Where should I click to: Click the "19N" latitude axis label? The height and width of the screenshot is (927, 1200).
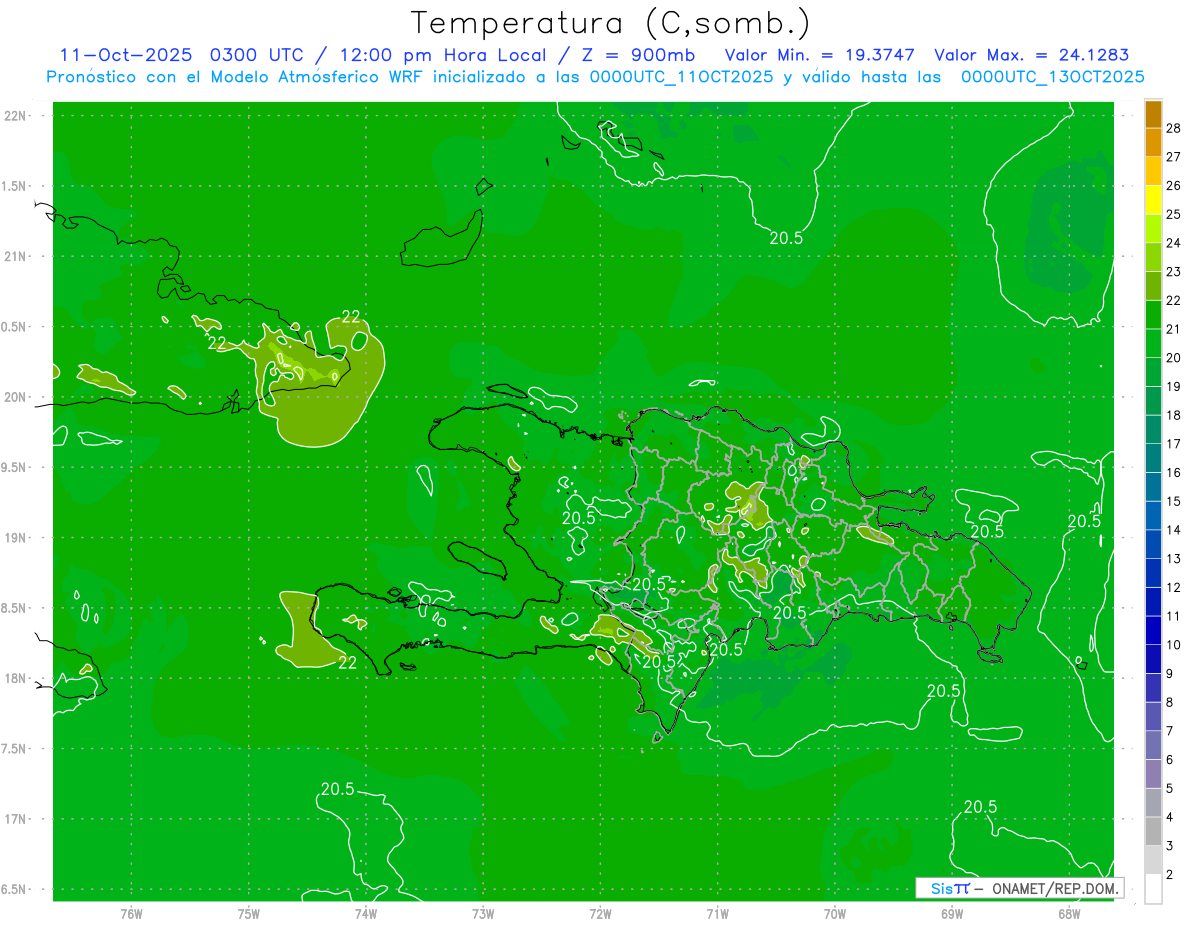16,537
